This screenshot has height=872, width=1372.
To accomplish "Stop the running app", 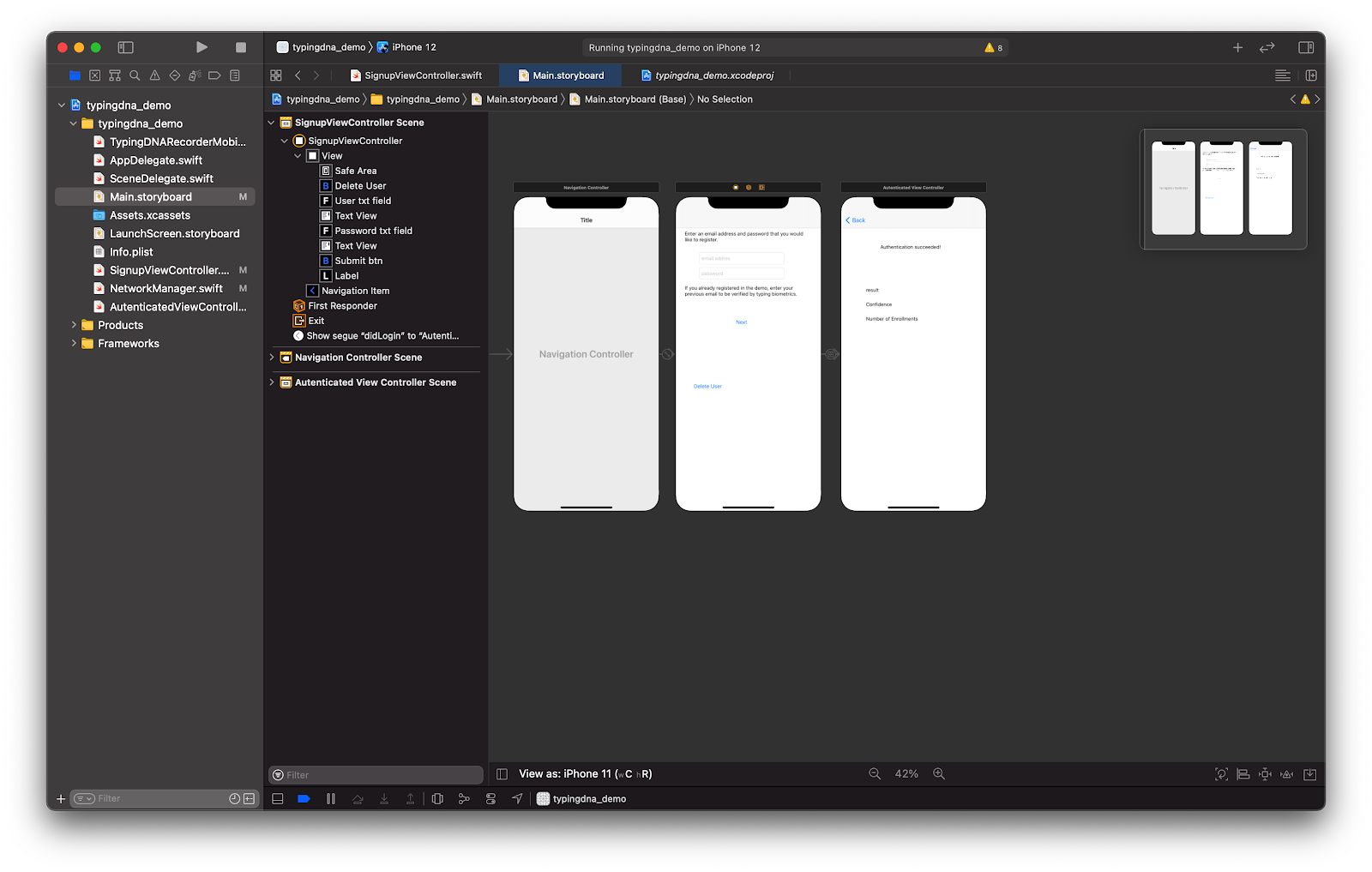I will pos(241,47).
